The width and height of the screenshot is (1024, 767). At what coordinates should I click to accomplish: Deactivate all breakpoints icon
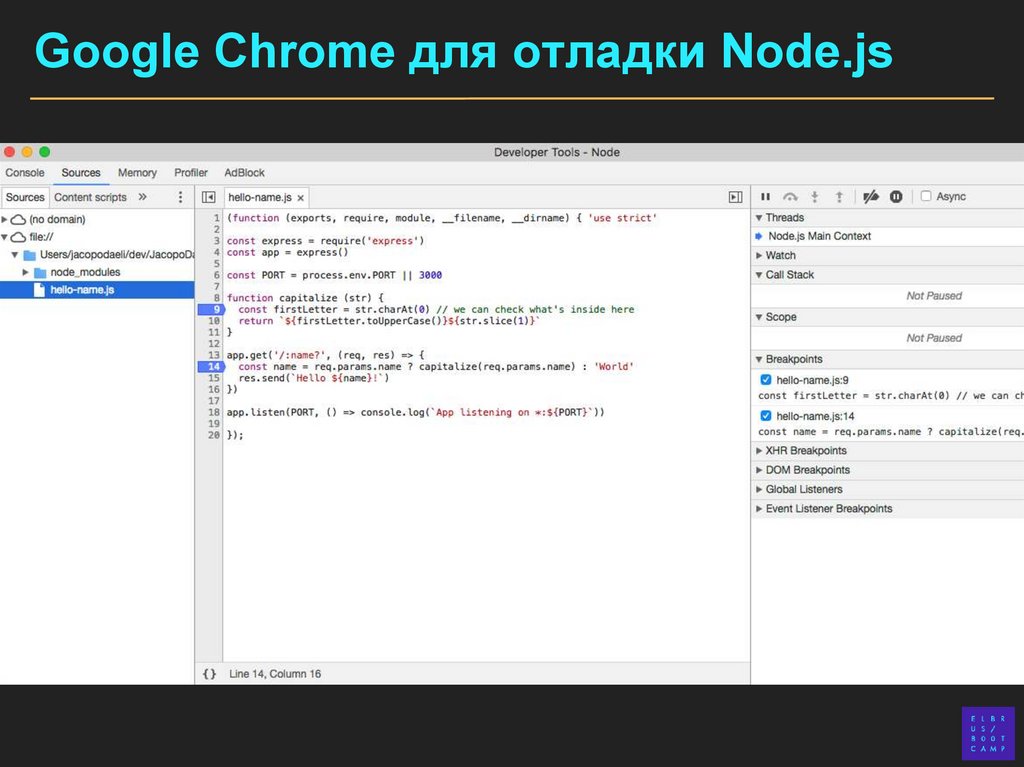871,197
